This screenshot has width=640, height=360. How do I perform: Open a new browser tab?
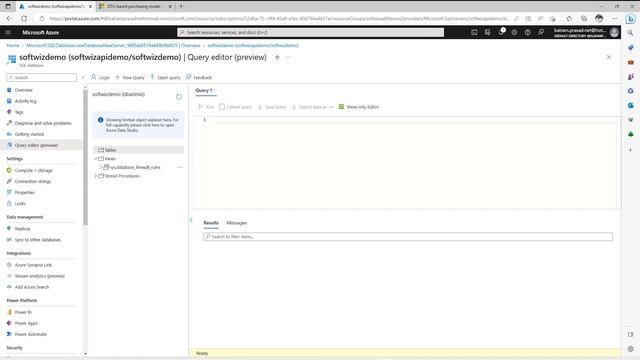181,7
